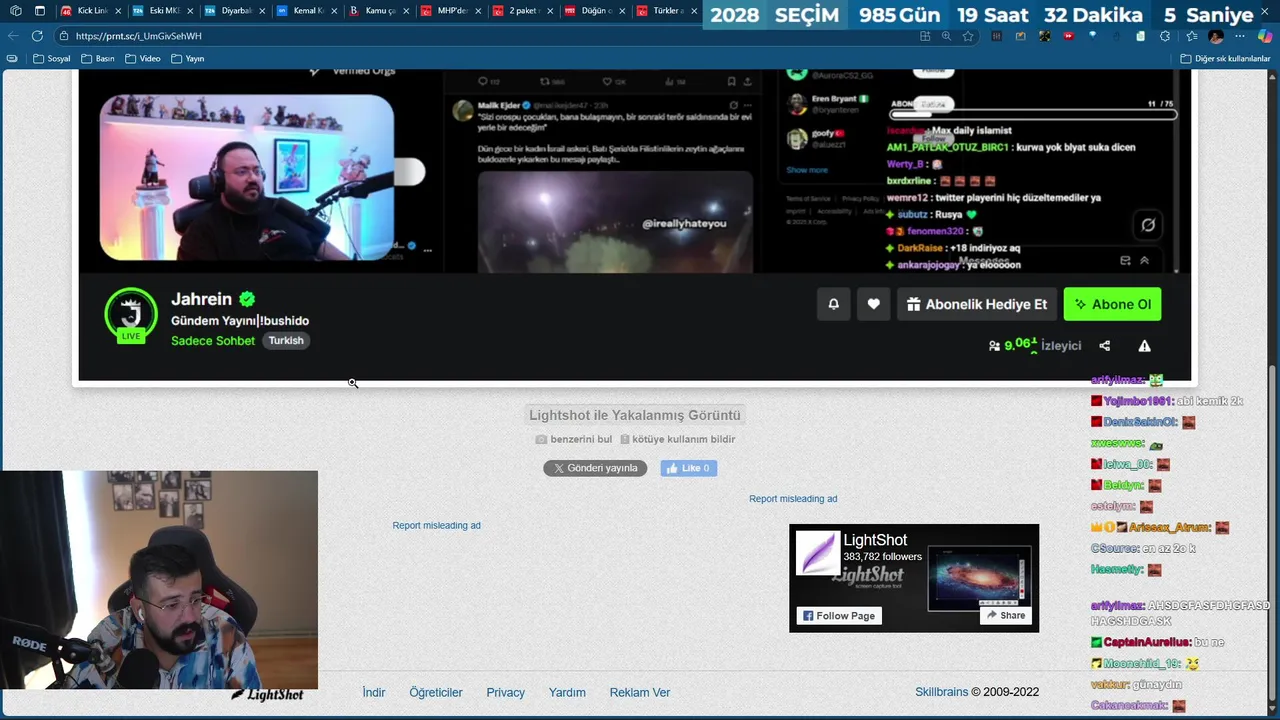Click the circular refresh icon in stream chat
The width and height of the screenshot is (1280, 720).
tap(1148, 225)
